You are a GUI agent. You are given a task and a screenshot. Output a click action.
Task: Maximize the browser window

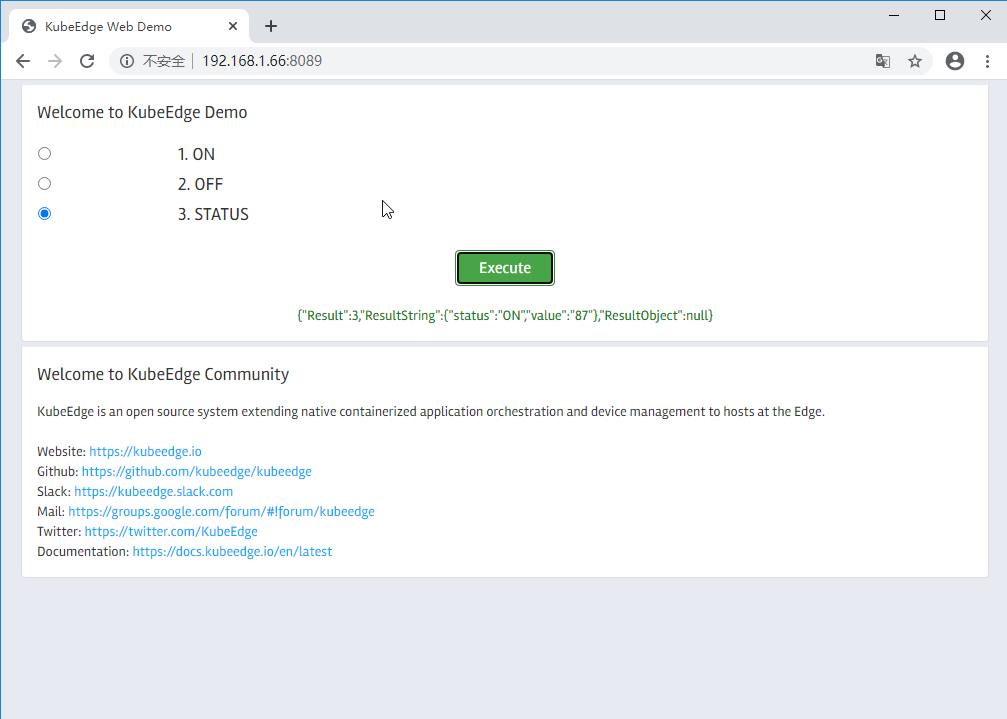(940, 15)
